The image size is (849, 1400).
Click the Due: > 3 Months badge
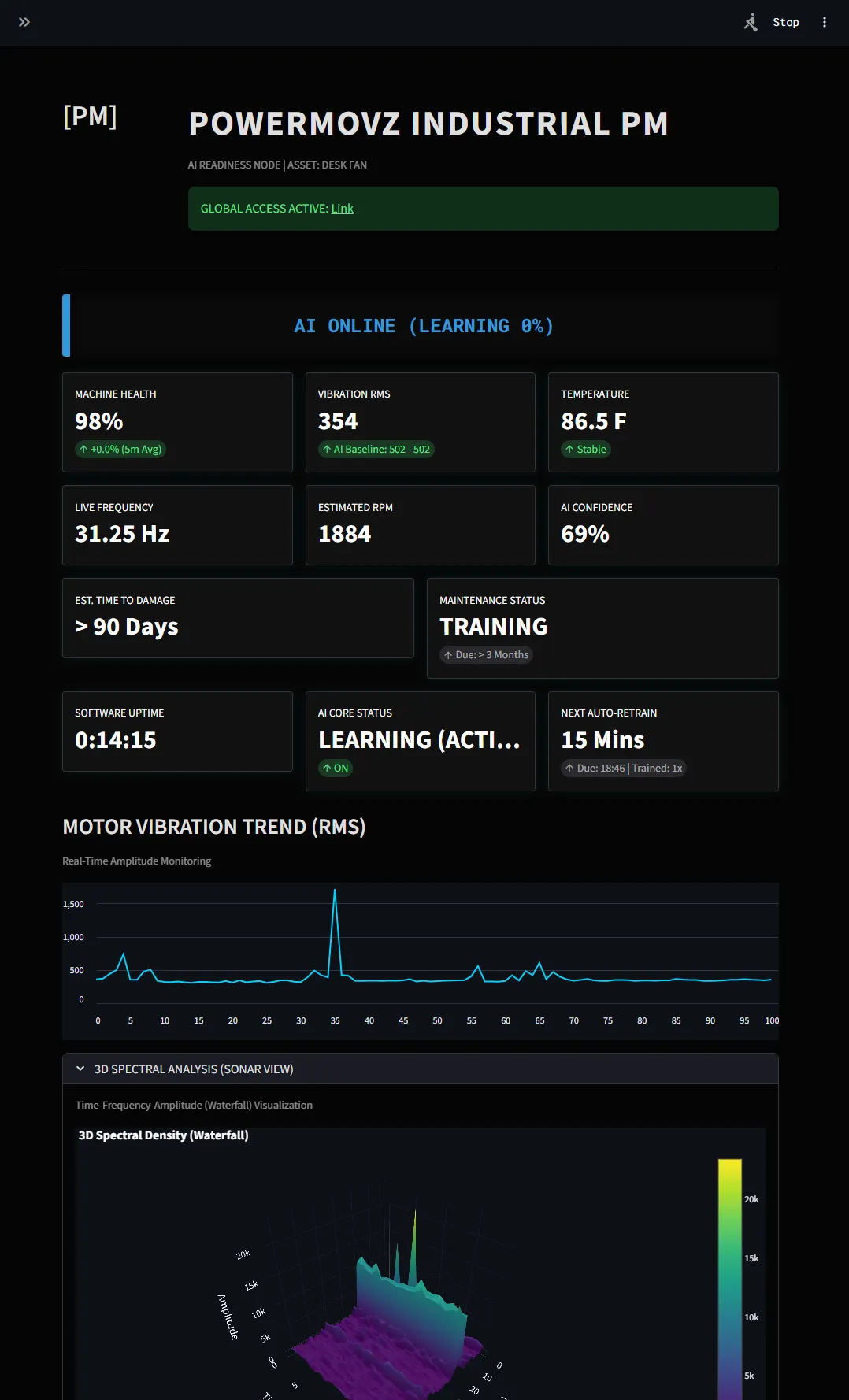point(486,655)
